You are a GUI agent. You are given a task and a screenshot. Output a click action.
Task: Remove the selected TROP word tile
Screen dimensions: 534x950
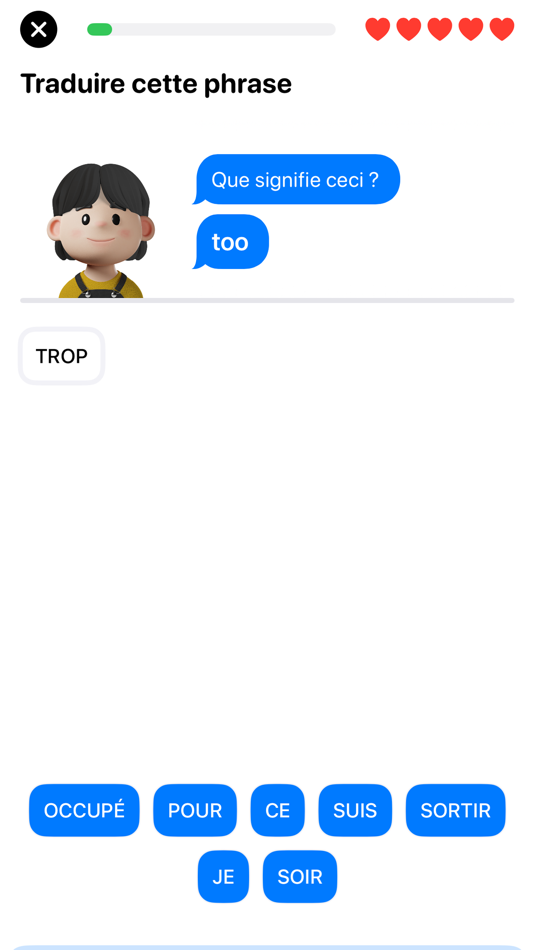point(61,356)
